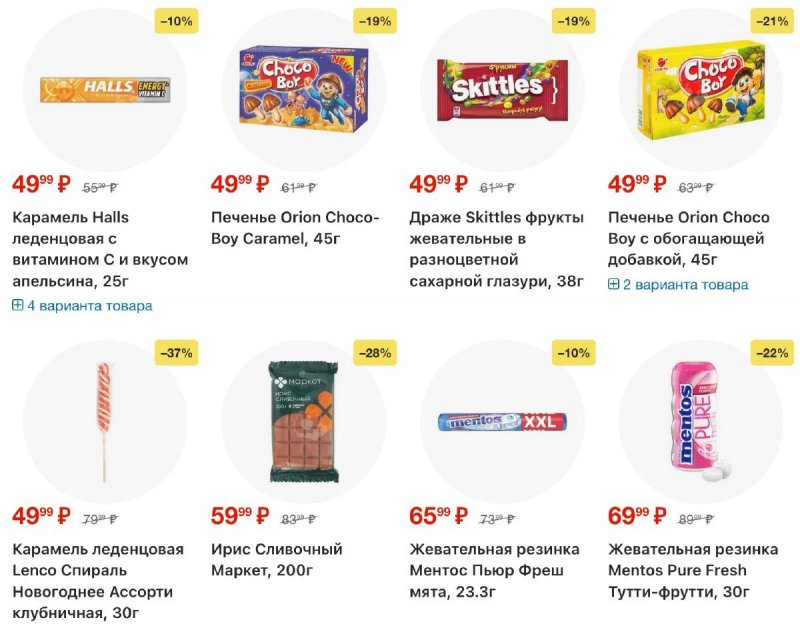
Task: Click the plus icon beside '4 варианта товара'
Action: pos(18,306)
